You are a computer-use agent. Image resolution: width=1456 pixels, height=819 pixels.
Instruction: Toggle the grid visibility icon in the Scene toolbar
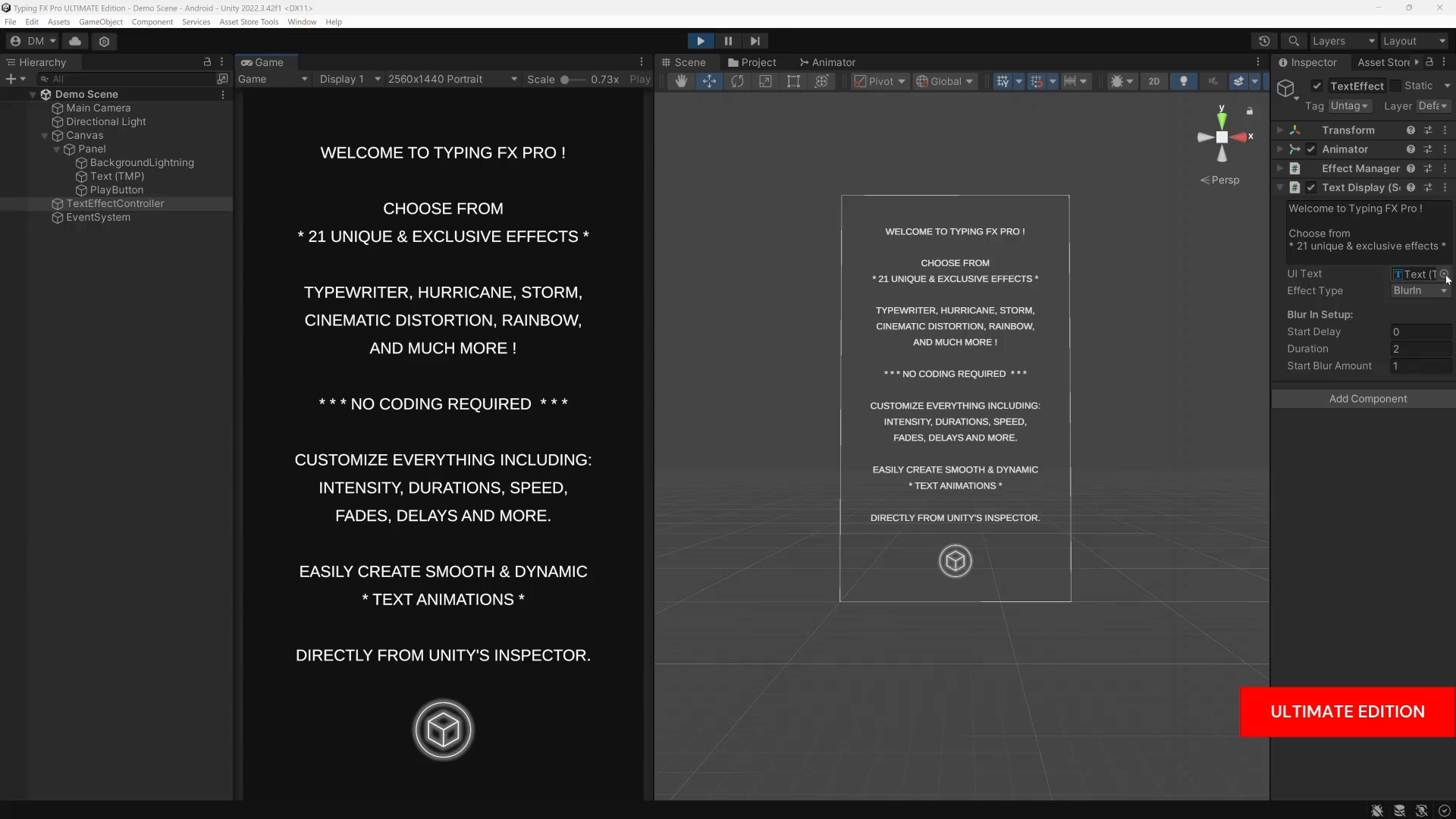pyautogui.click(x=1003, y=81)
